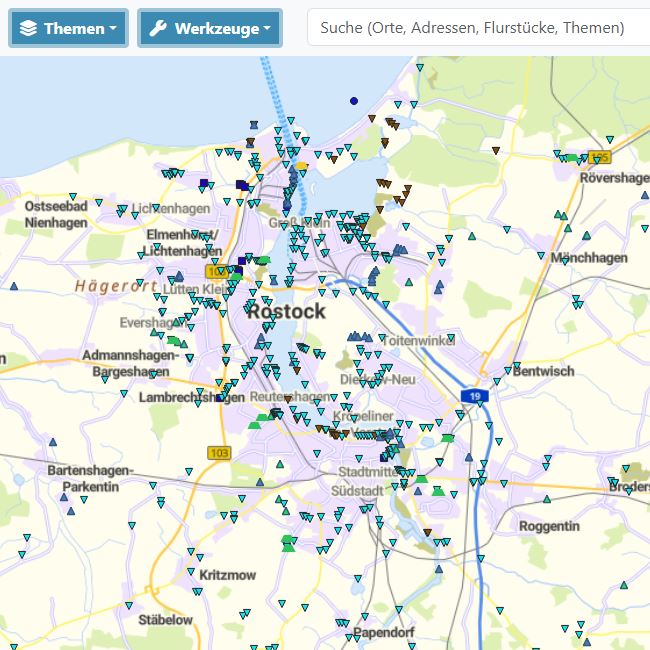This screenshot has width=650, height=650.
Task: Click the Roggentin place label
Action: 549,526
